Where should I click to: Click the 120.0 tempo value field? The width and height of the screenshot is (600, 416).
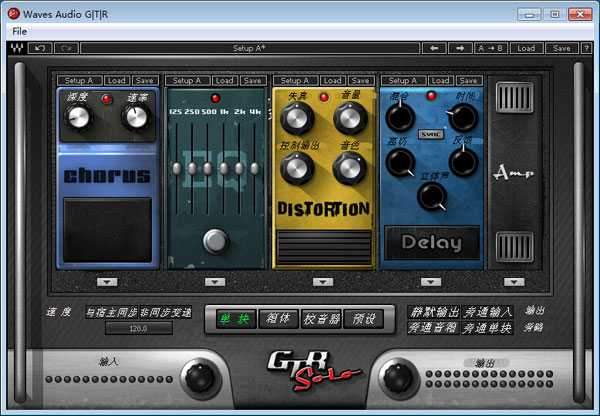[137, 328]
